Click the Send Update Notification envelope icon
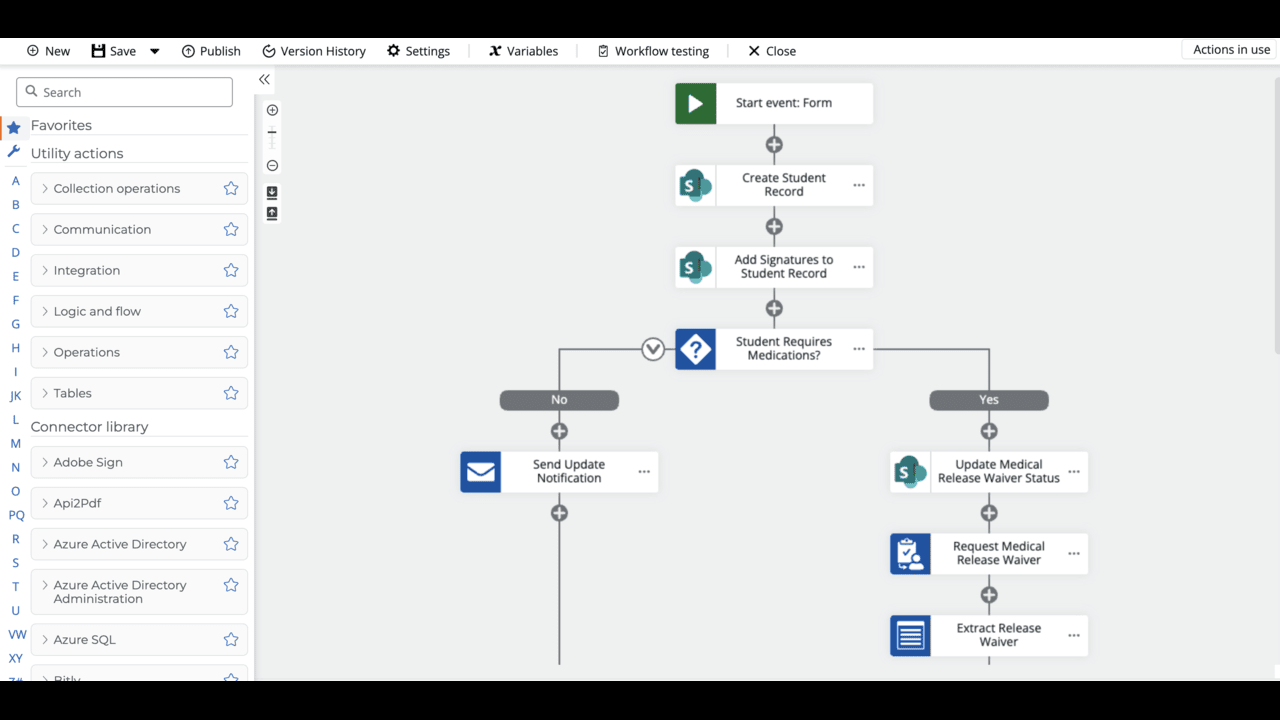 [480, 472]
